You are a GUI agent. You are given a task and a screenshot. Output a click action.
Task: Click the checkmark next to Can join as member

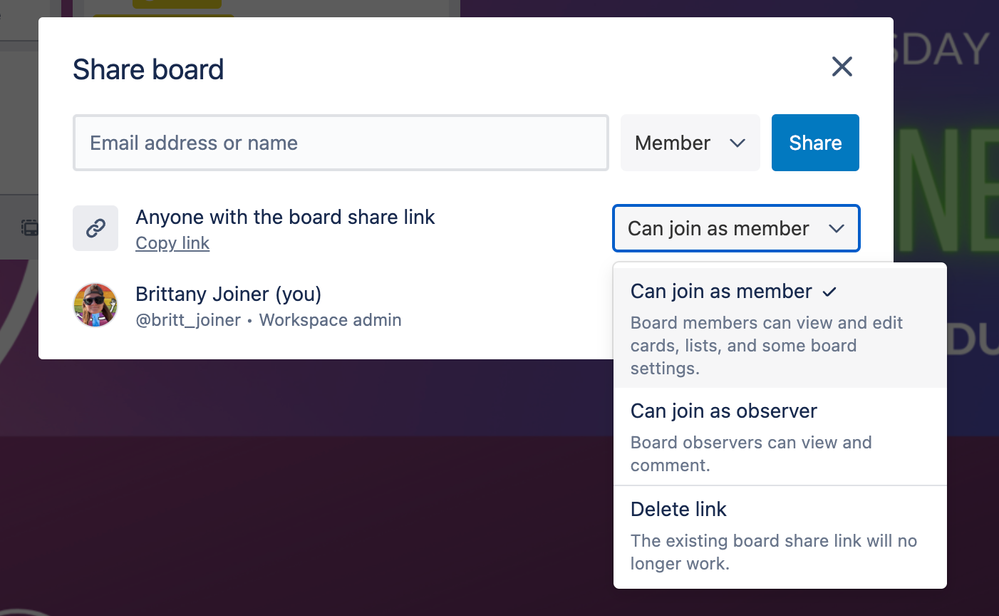click(829, 292)
